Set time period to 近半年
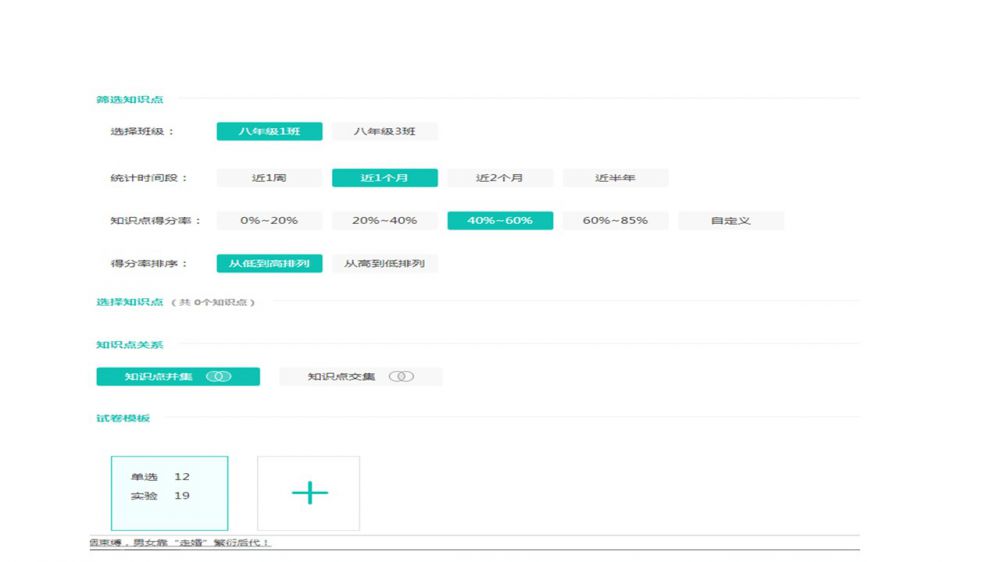Image resolution: width=1000 pixels, height=562 pixels. point(615,178)
